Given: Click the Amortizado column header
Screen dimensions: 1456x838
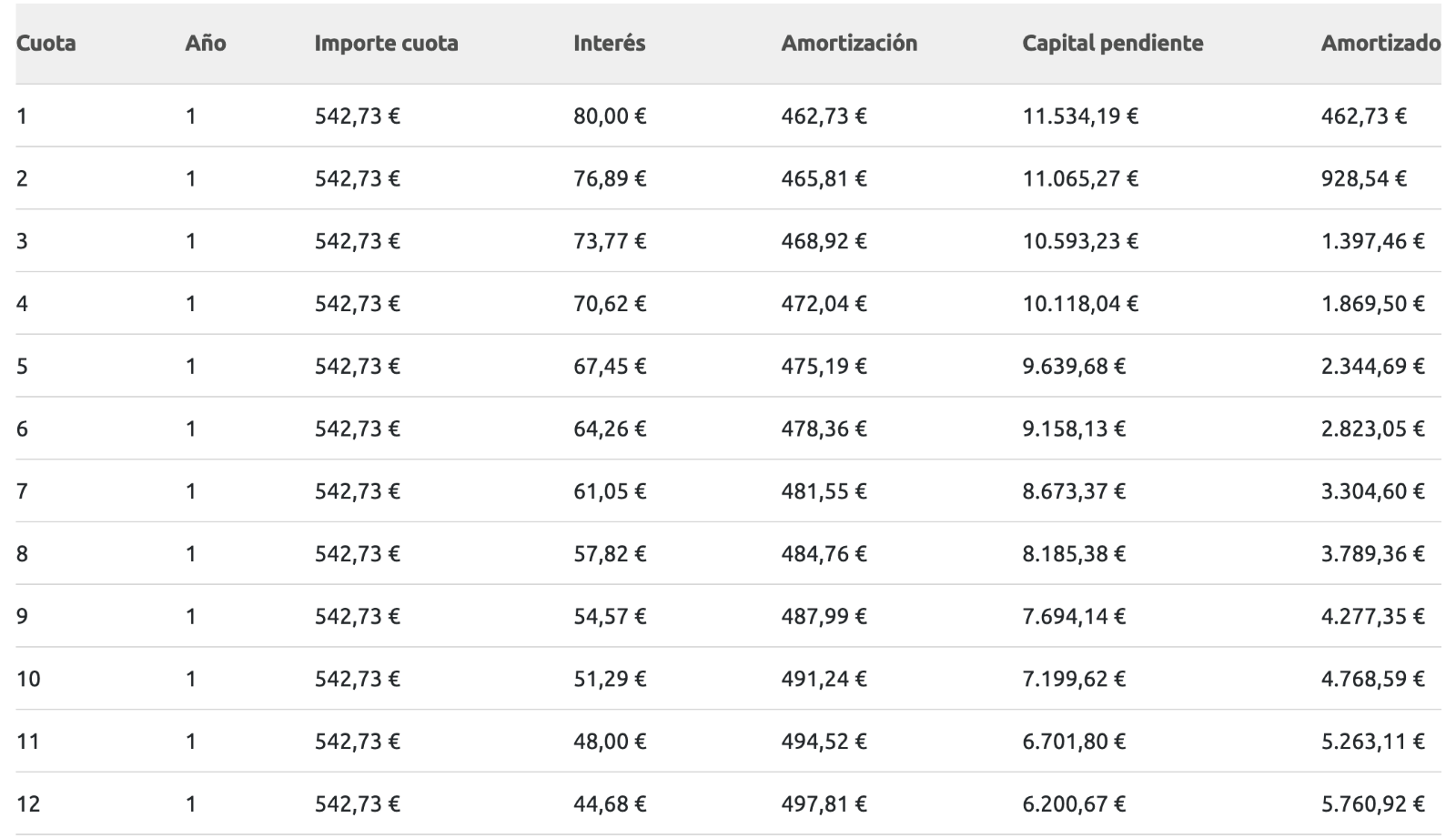Looking at the screenshot, I should [x=1380, y=44].
